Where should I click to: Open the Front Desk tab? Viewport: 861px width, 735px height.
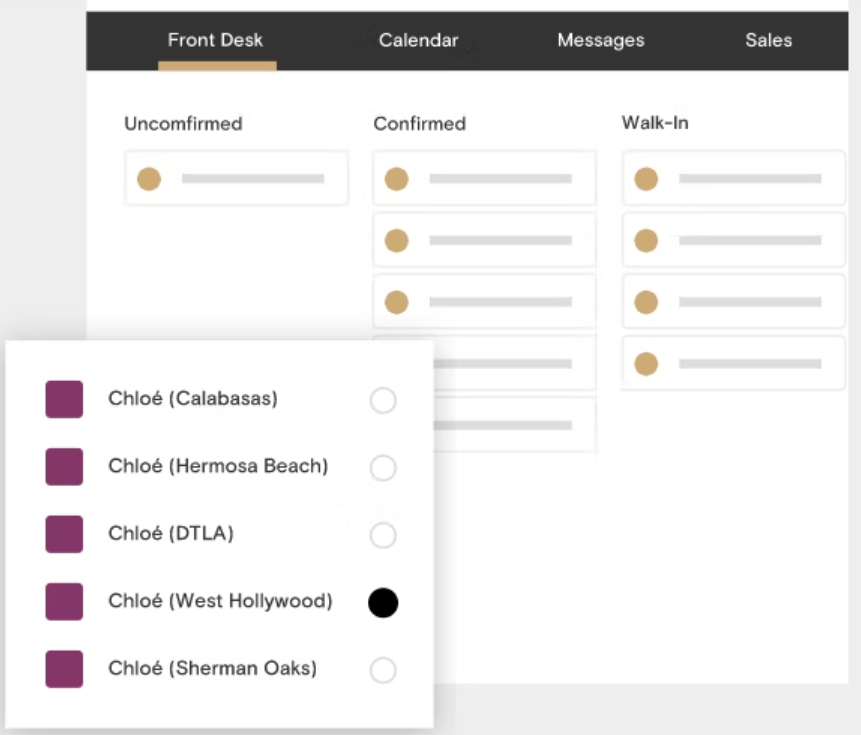(216, 41)
